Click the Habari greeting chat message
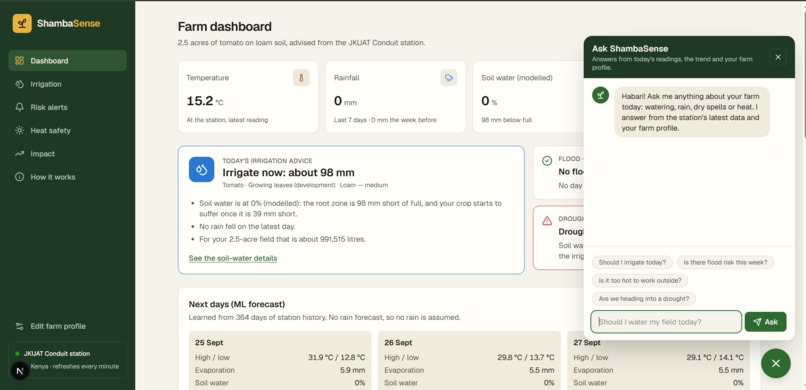 (692, 112)
